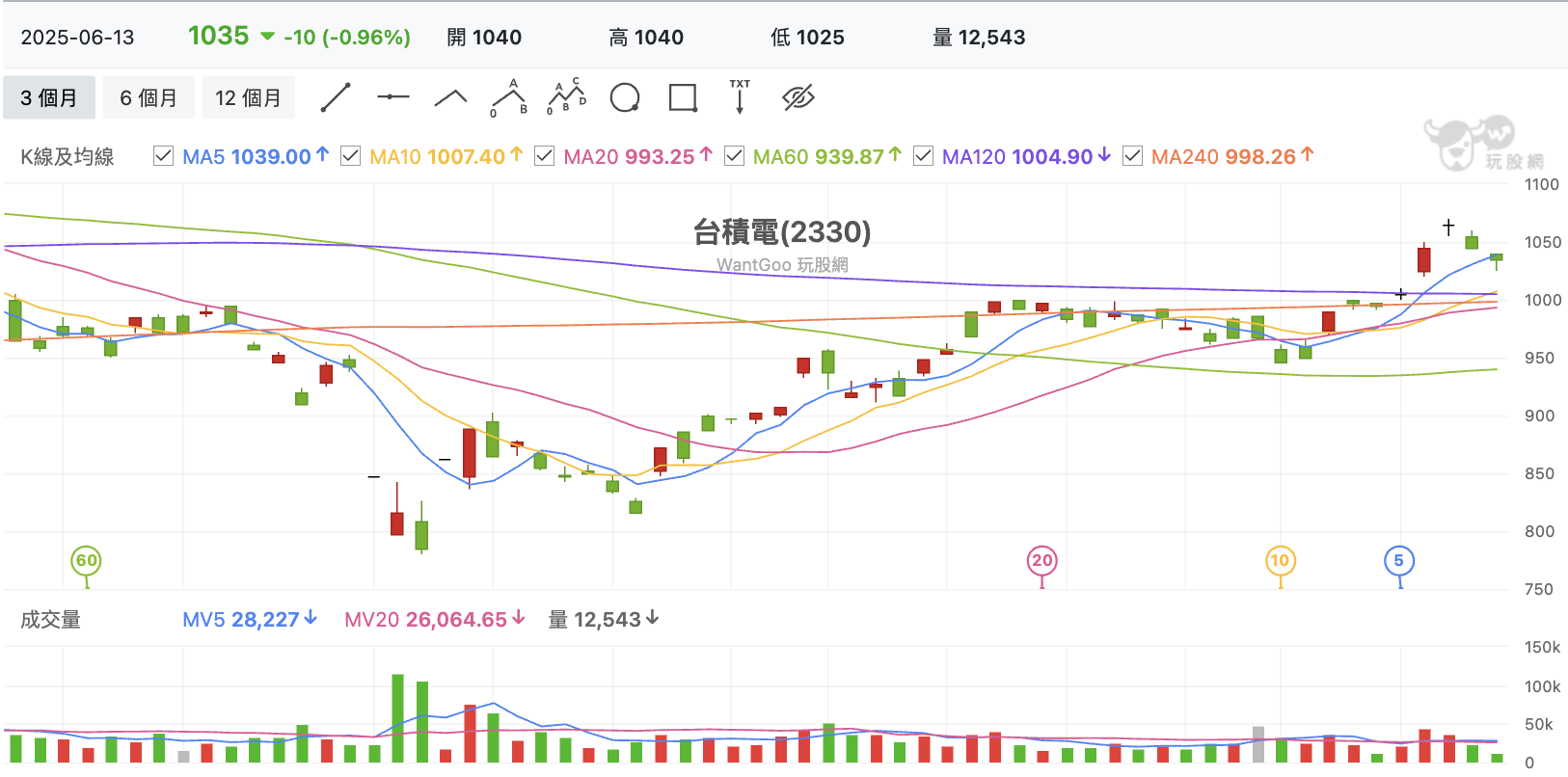1568x777 pixels.
Task: Click the 台積電(2330) chart title
Action: (x=782, y=232)
